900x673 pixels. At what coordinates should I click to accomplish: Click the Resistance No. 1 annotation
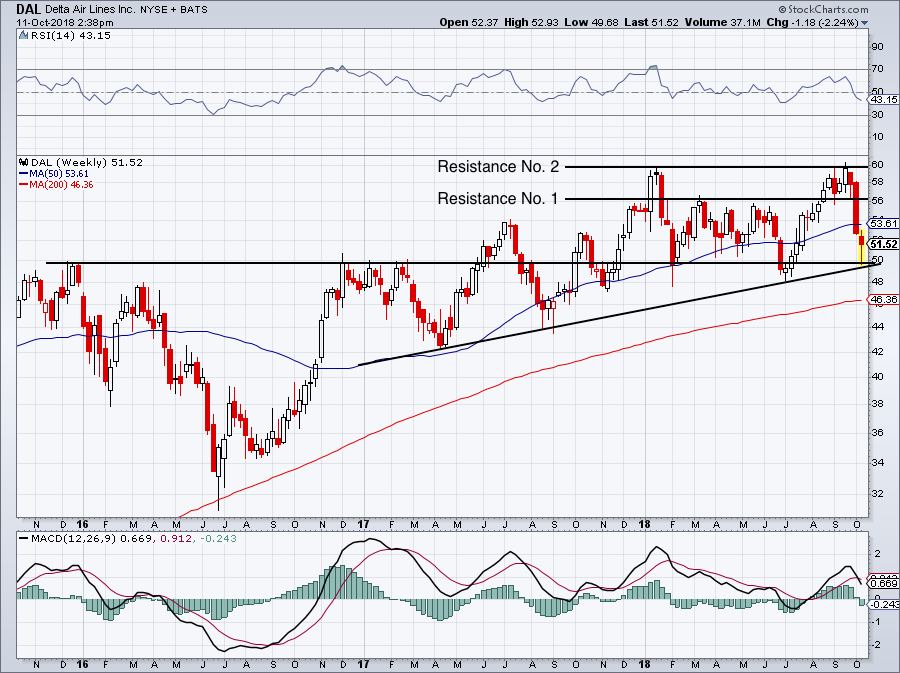pos(498,199)
